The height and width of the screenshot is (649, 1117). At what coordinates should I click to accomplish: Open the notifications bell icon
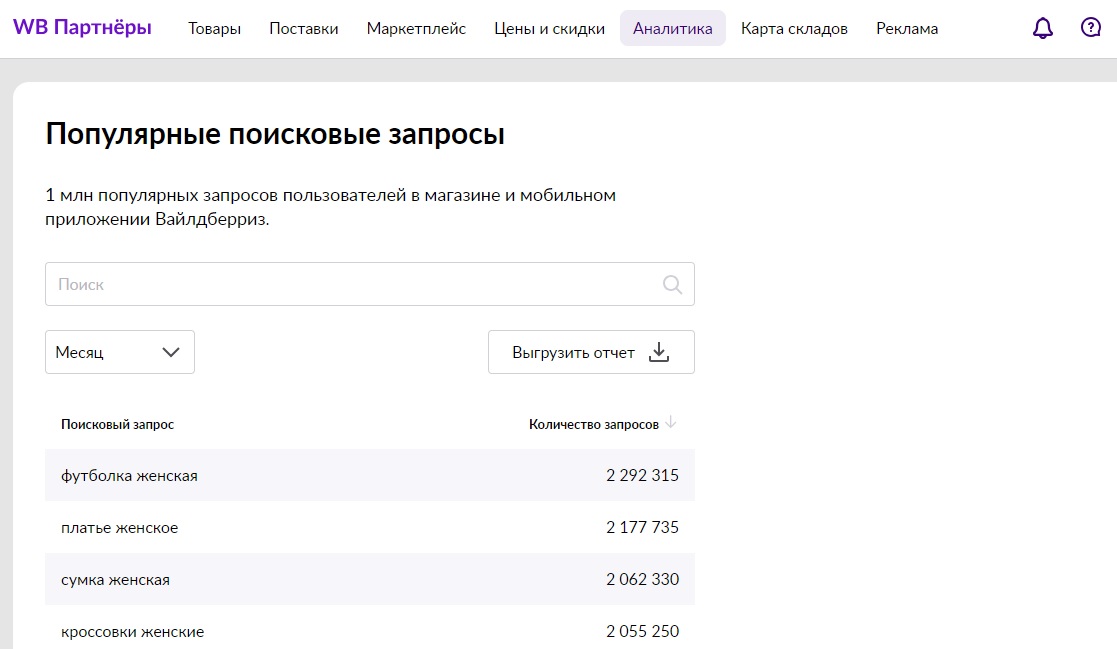(1043, 28)
